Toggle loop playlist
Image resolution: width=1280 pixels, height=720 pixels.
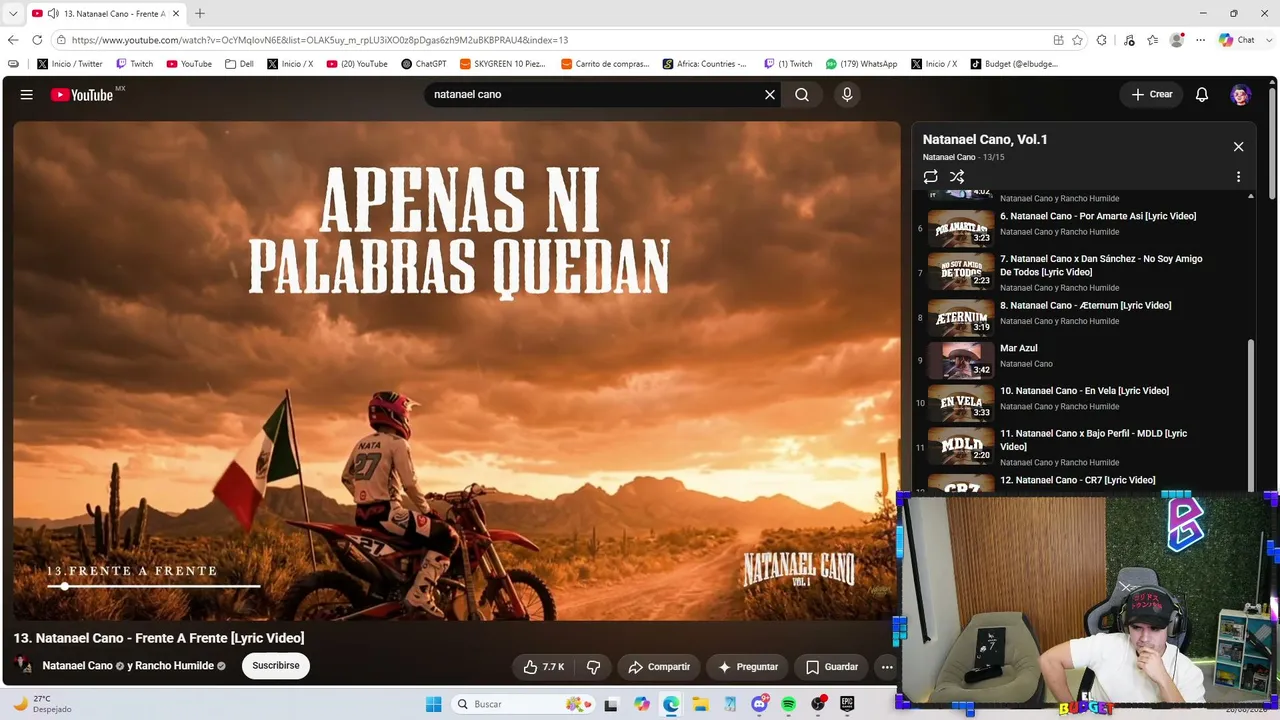pyautogui.click(x=931, y=177)
